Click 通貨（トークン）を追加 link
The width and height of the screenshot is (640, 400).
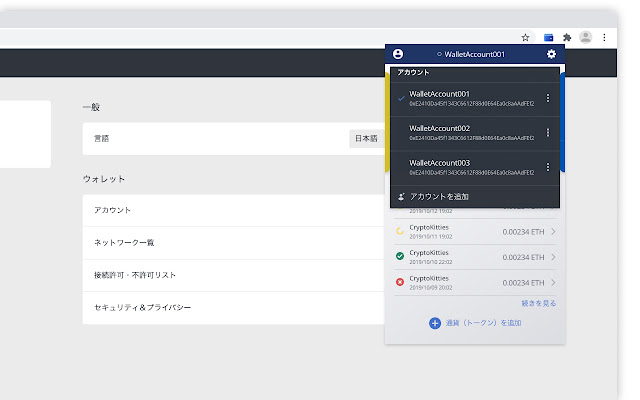point(483,323)
